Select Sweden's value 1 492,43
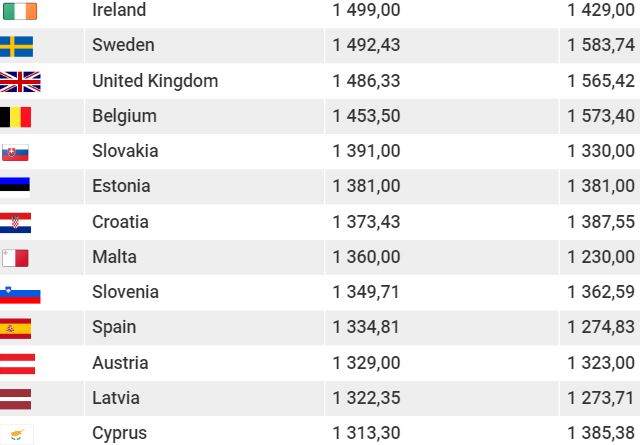Screen dimensions: 640x445 coord(366,45)
